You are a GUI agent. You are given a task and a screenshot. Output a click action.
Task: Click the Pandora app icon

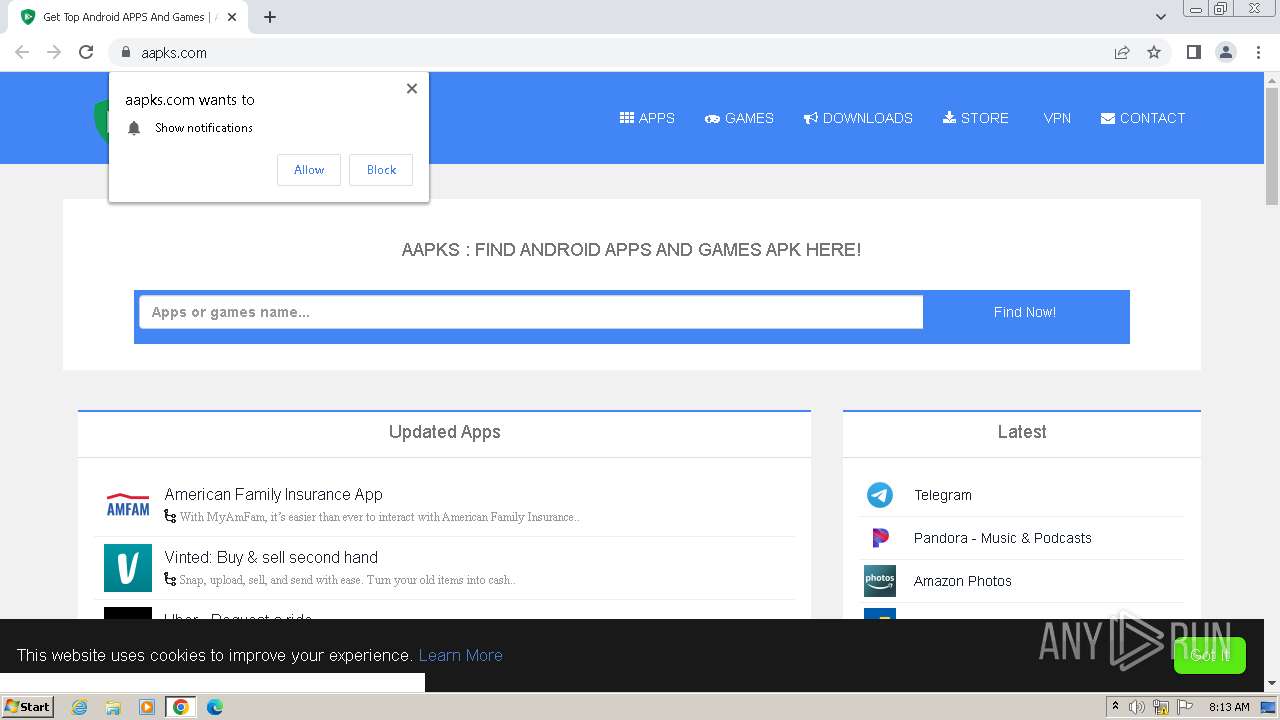click(880, 538)
